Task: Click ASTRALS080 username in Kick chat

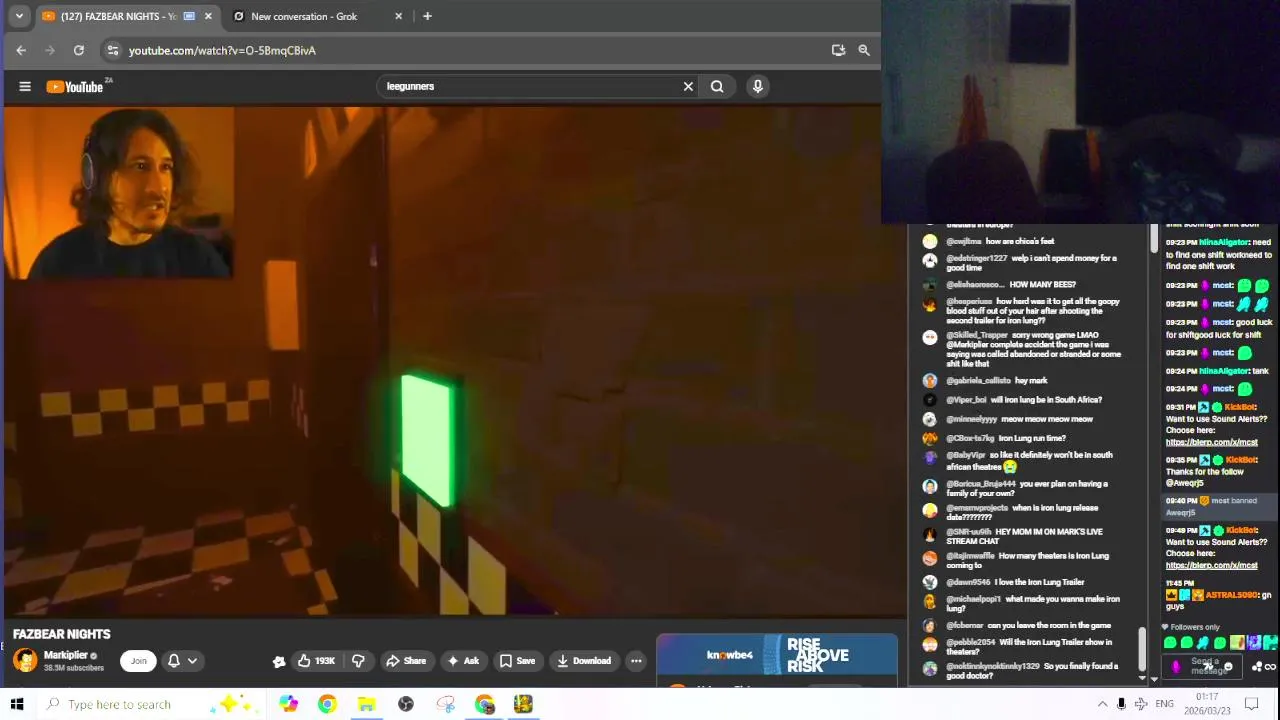Action: click(1230, 595)
